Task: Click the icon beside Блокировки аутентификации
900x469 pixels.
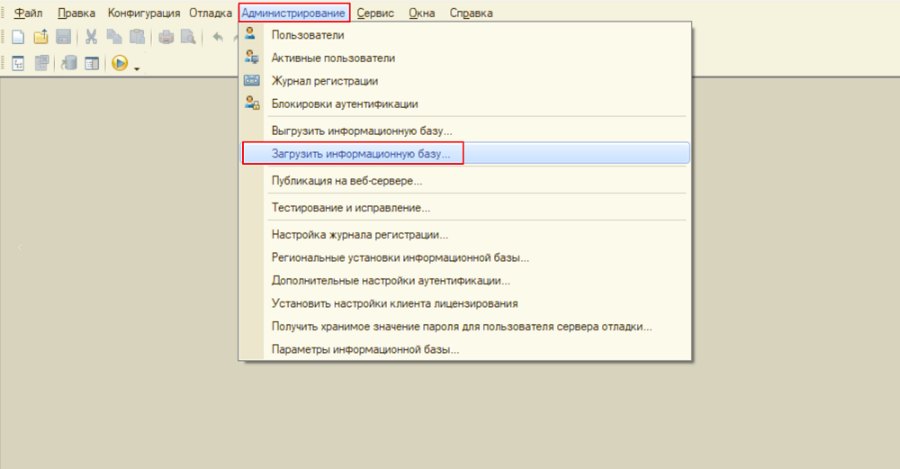Action: click(x=252, y=103)
